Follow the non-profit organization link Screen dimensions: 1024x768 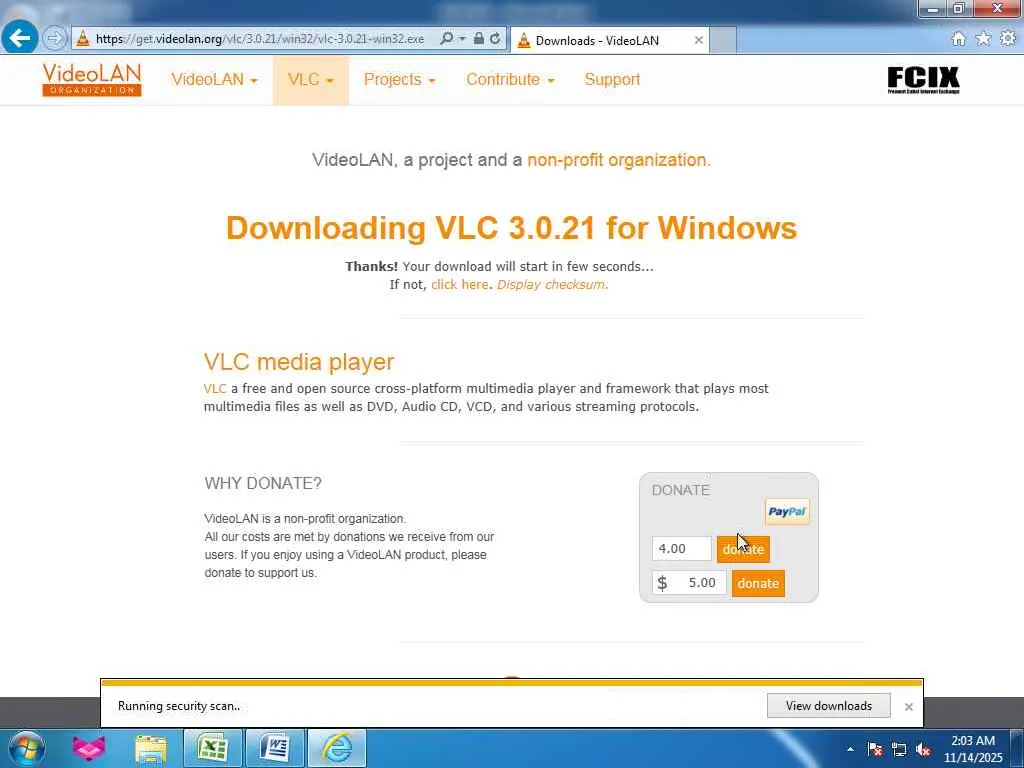(x=618, y=160)
